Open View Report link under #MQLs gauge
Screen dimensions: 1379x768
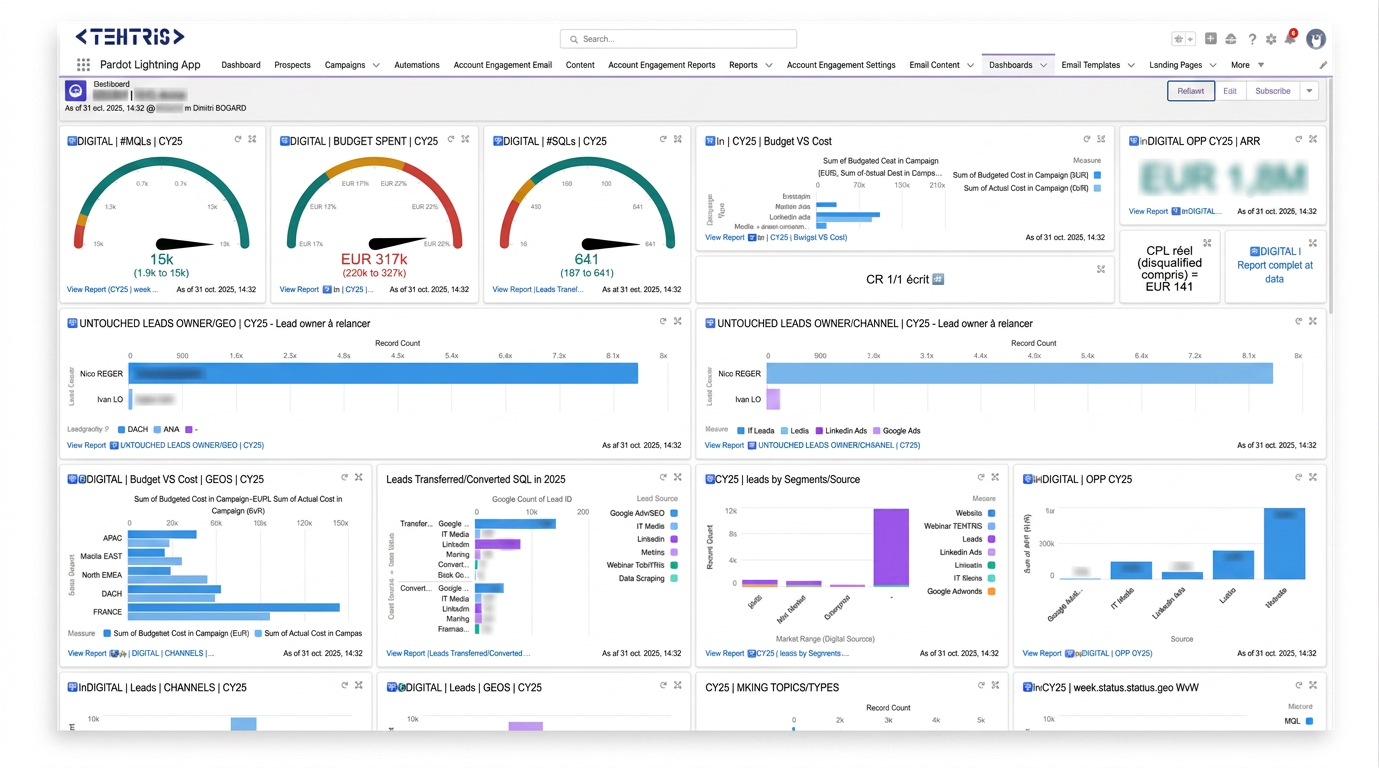point(112,290)
